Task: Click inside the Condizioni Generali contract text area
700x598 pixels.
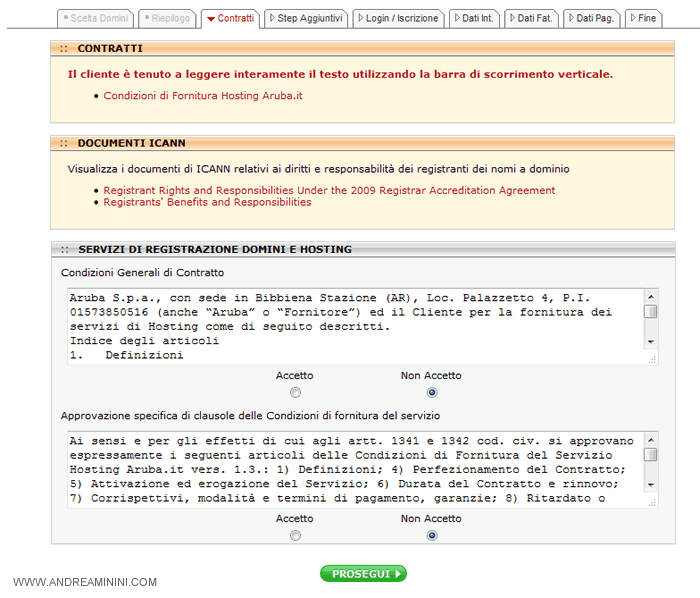Action: 350,326
